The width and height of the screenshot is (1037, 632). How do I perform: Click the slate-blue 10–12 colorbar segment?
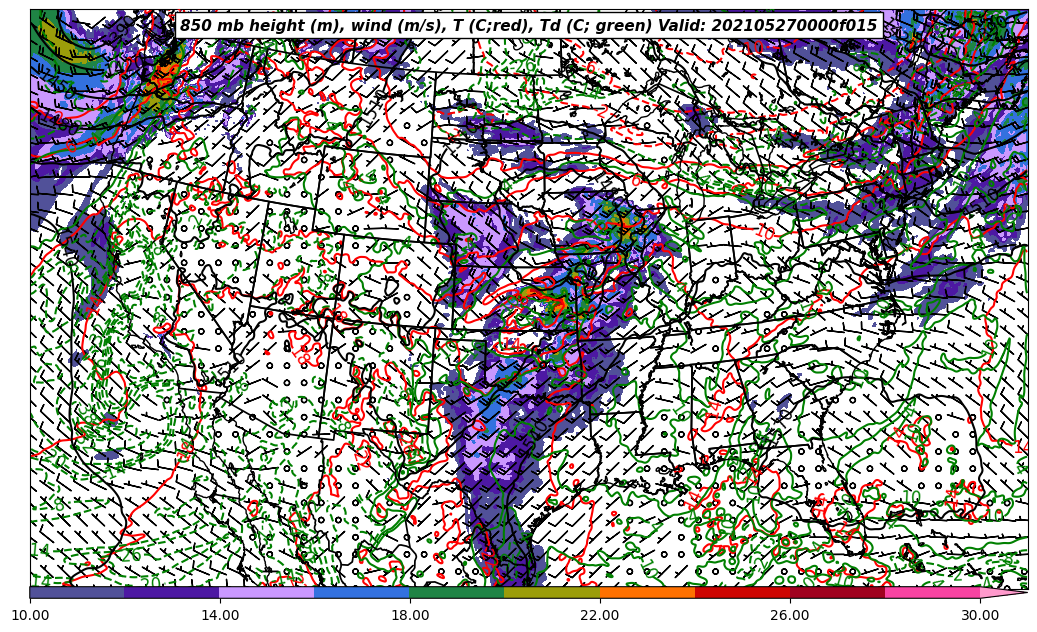pos(77,592)
